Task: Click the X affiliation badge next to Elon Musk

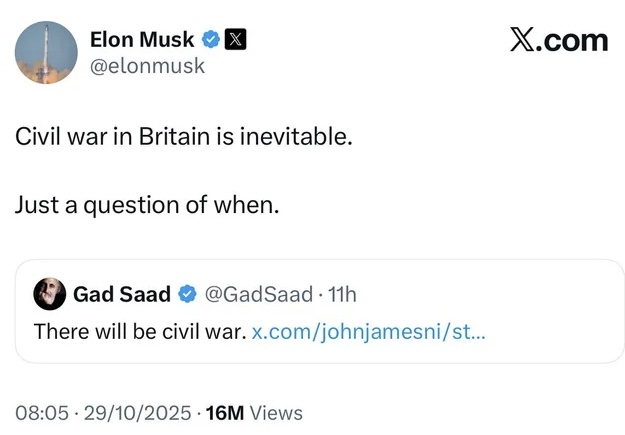Action: [x=234, y=40]
